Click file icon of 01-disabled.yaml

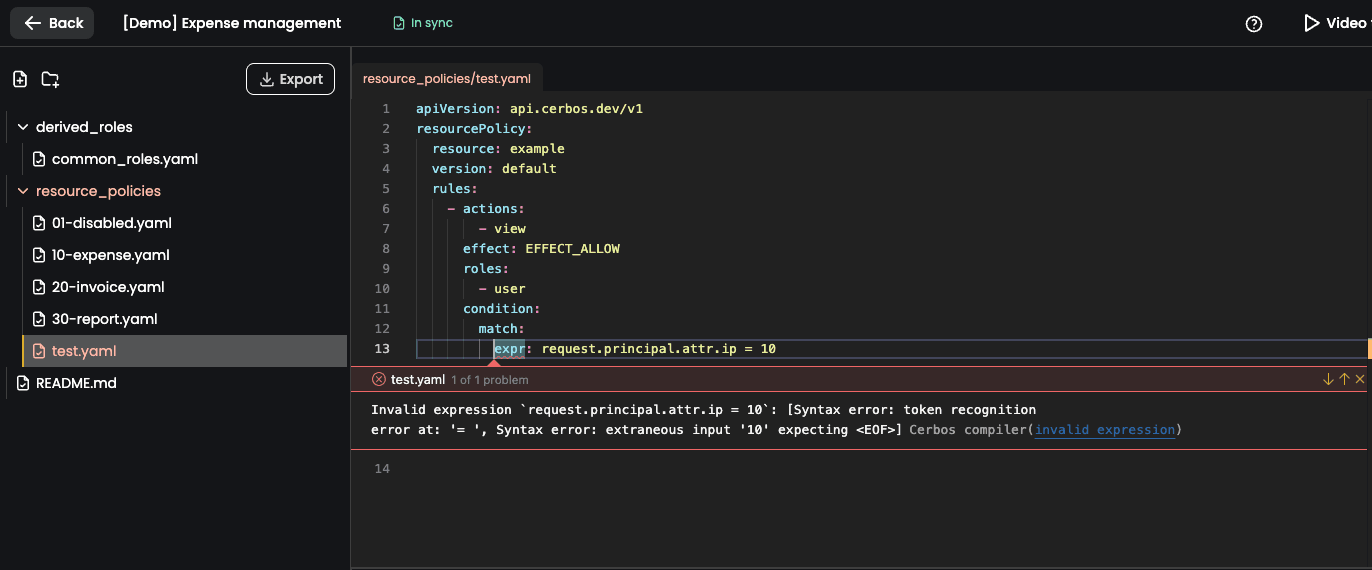[x=39, y=223]
